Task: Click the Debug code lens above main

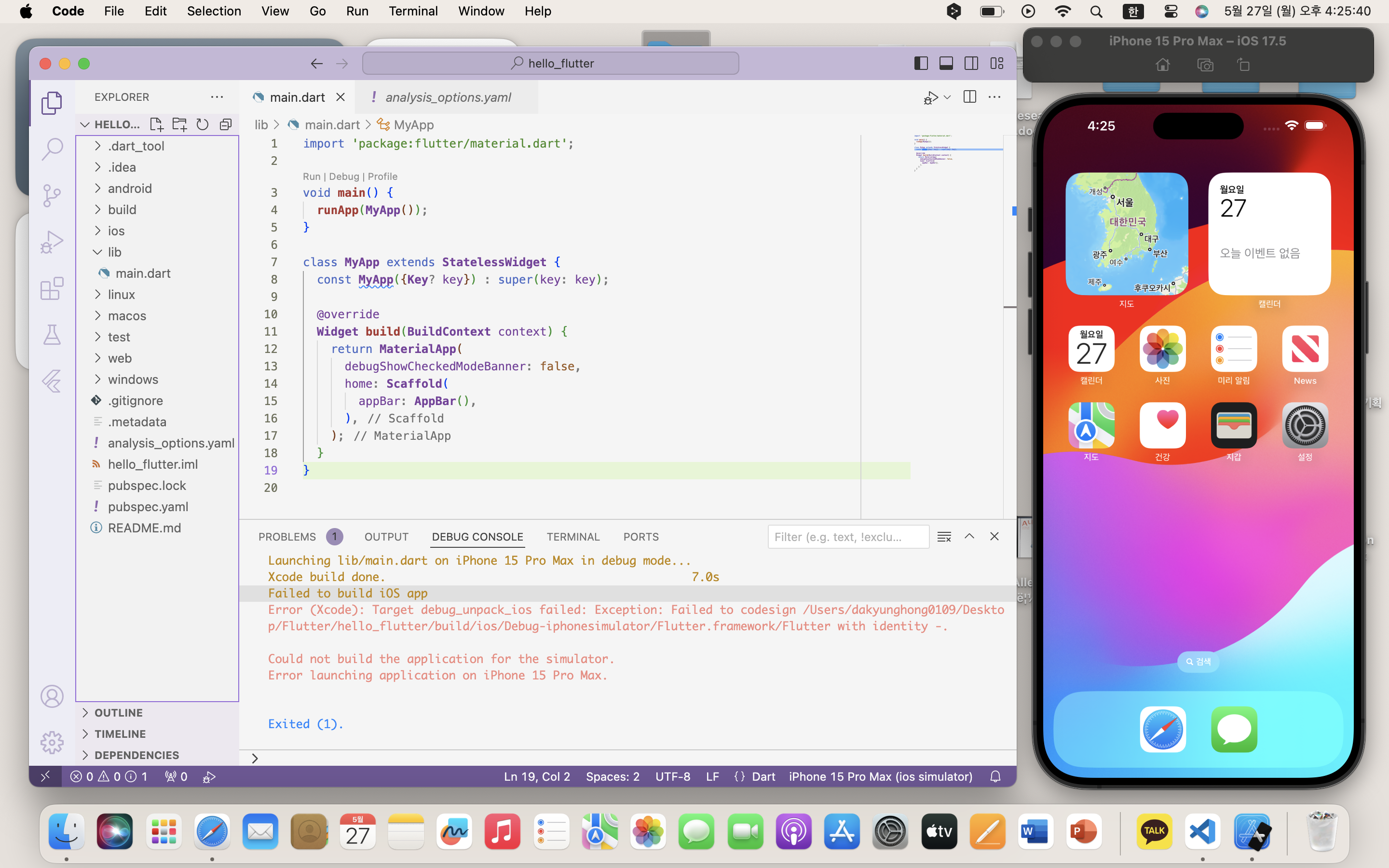Action: pos(344,176)
